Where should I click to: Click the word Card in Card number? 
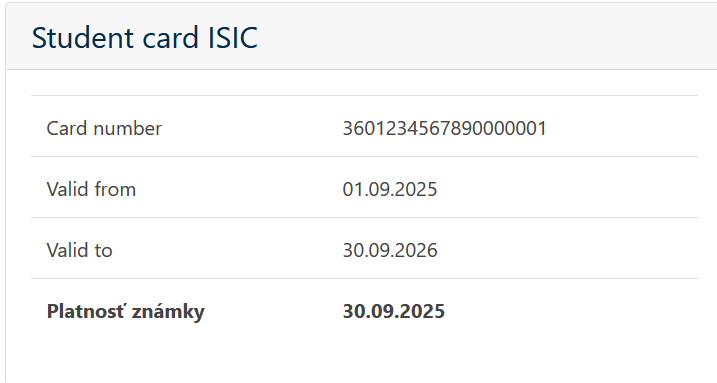(67, 128)
